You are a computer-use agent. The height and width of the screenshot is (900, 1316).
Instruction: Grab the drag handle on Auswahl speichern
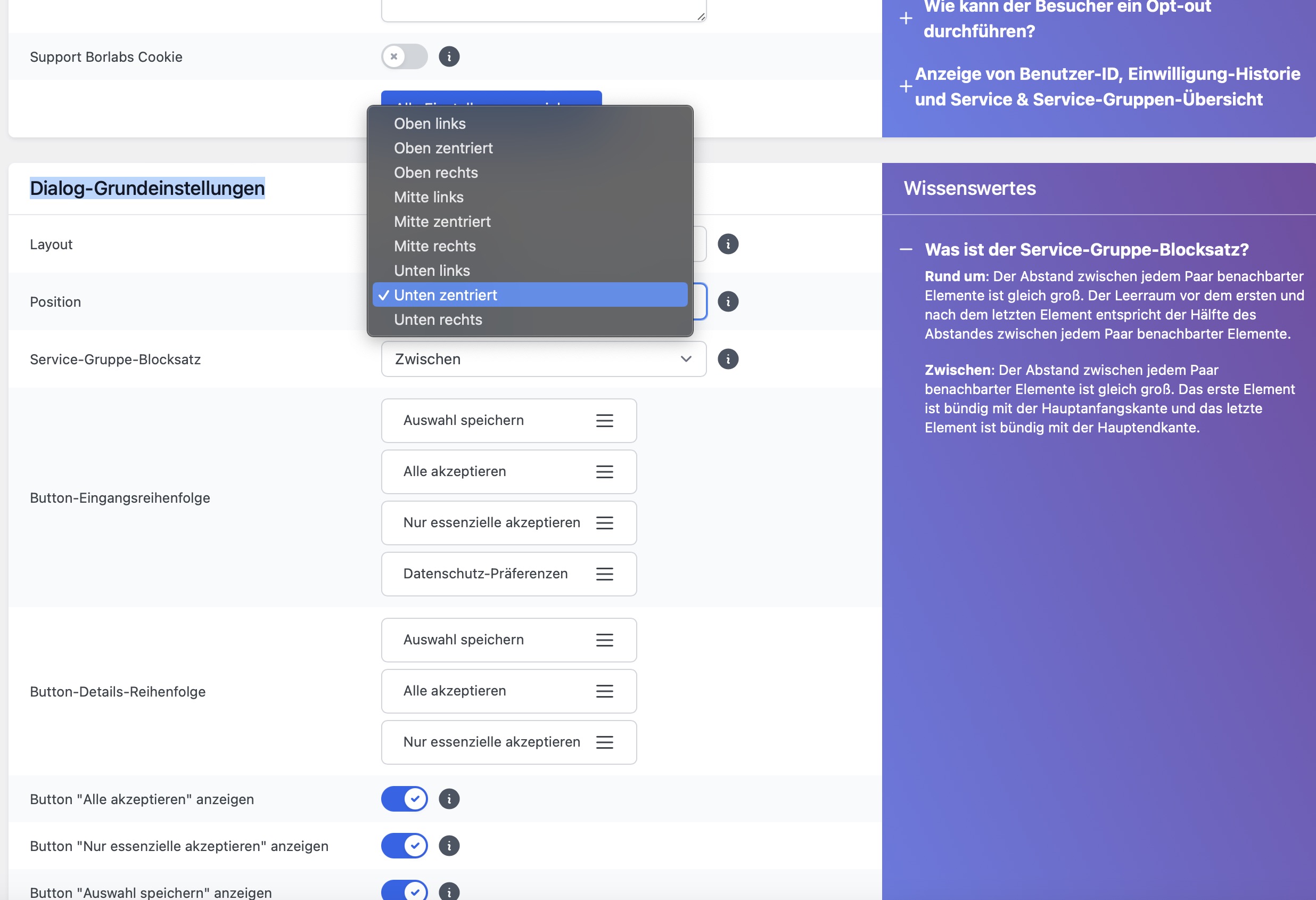[x=604, y=421]
